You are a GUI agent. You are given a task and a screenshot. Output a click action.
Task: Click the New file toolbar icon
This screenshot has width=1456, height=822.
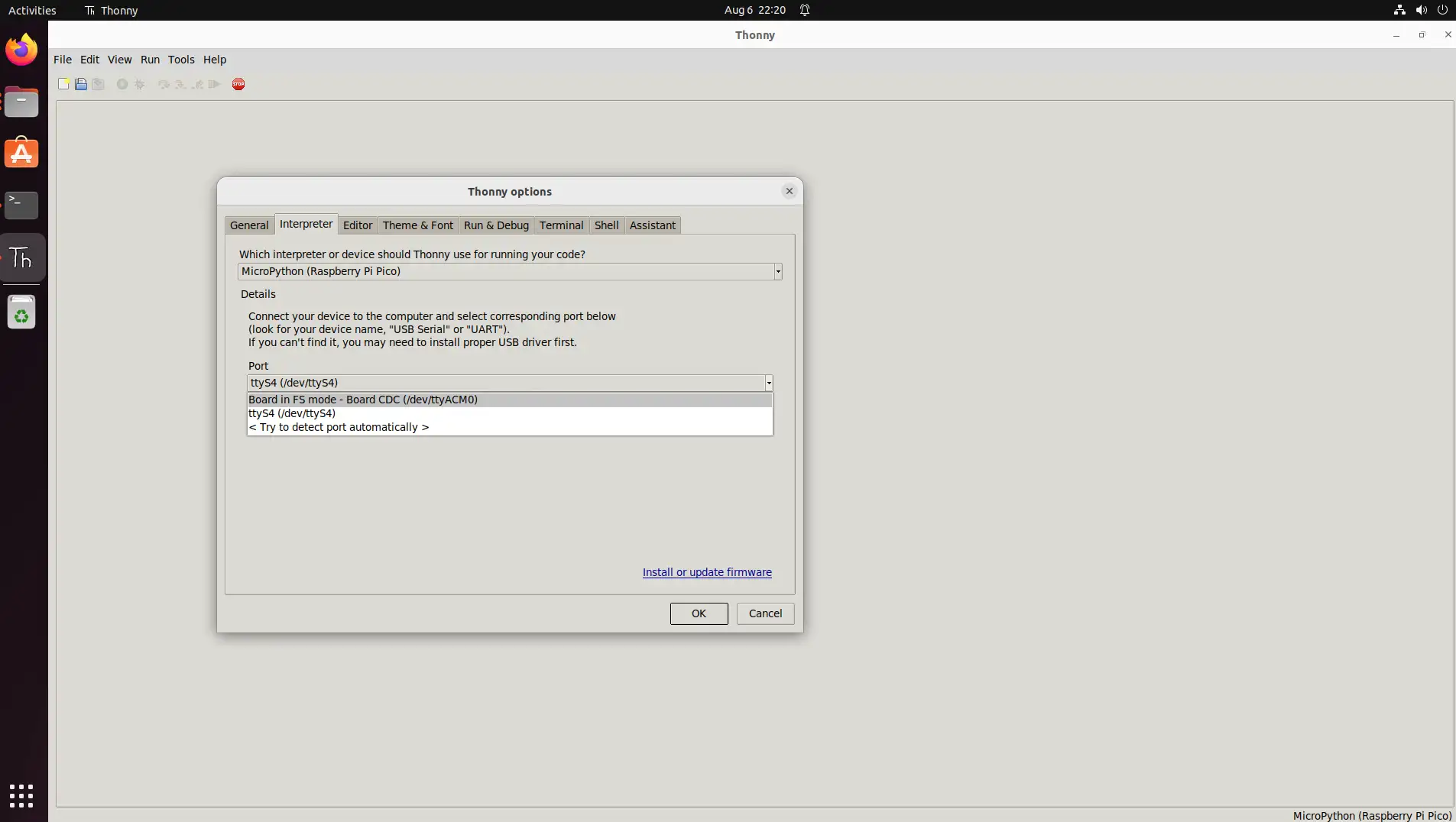tap(63, 84)
